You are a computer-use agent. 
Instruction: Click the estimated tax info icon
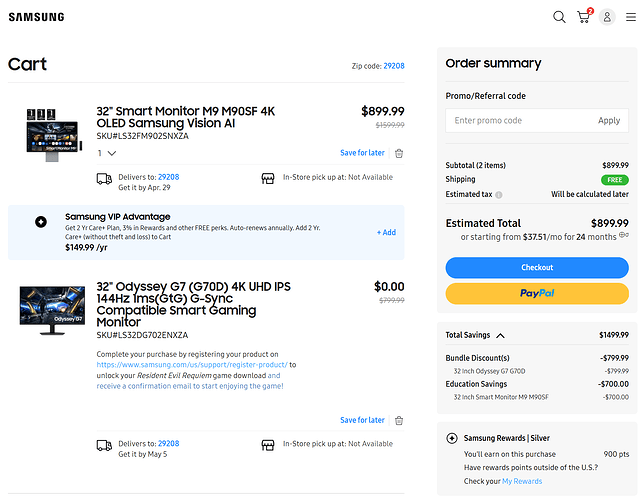click(x=499, y=194)
